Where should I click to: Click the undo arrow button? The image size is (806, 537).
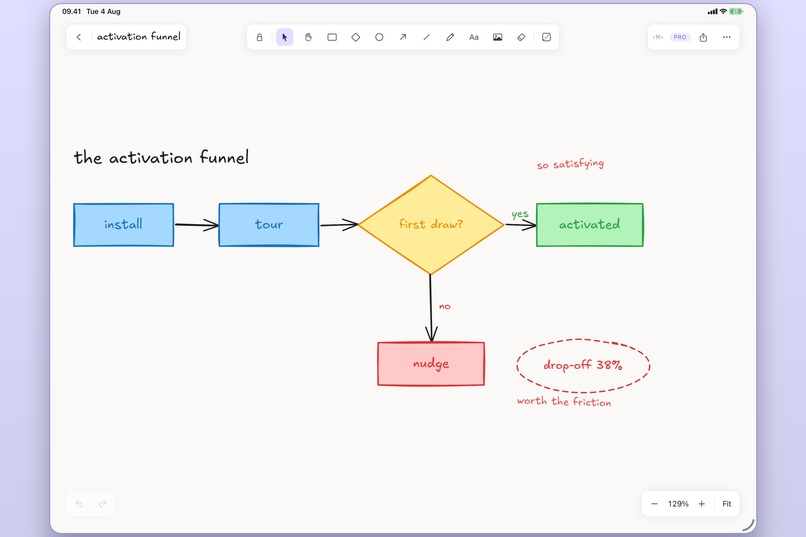(x=79, y=504)
